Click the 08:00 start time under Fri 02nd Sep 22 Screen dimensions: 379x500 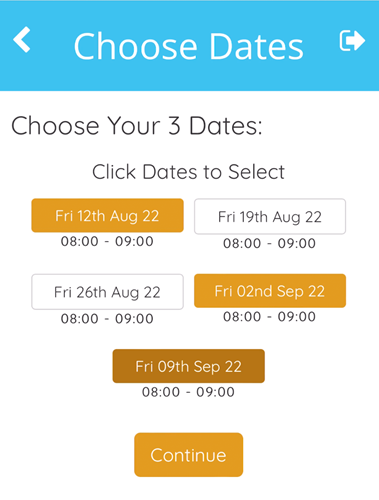(x=242, y=317)
